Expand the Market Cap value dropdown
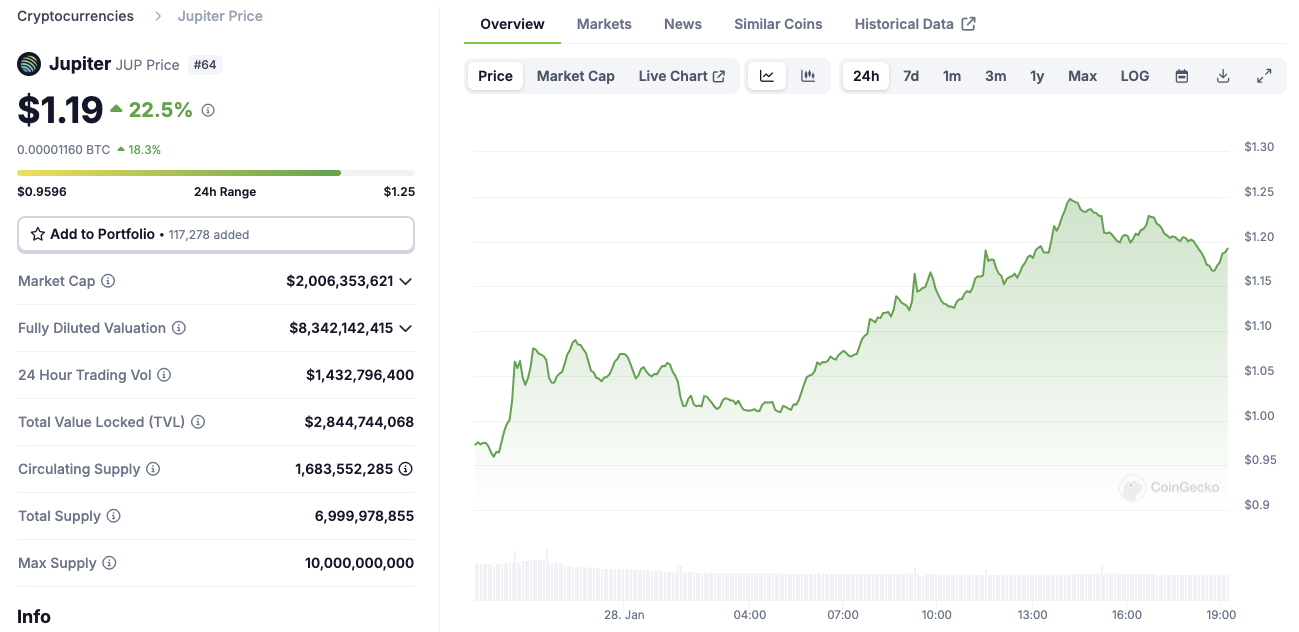The image size is (1299, 632). [x=406, y=281]
